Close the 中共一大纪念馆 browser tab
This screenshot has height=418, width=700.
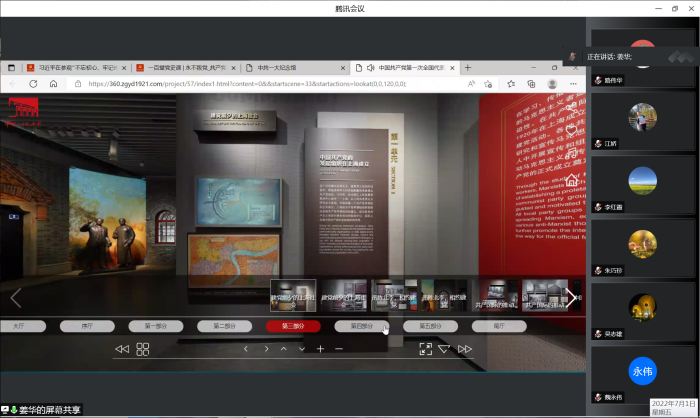[x=343, y=68]
